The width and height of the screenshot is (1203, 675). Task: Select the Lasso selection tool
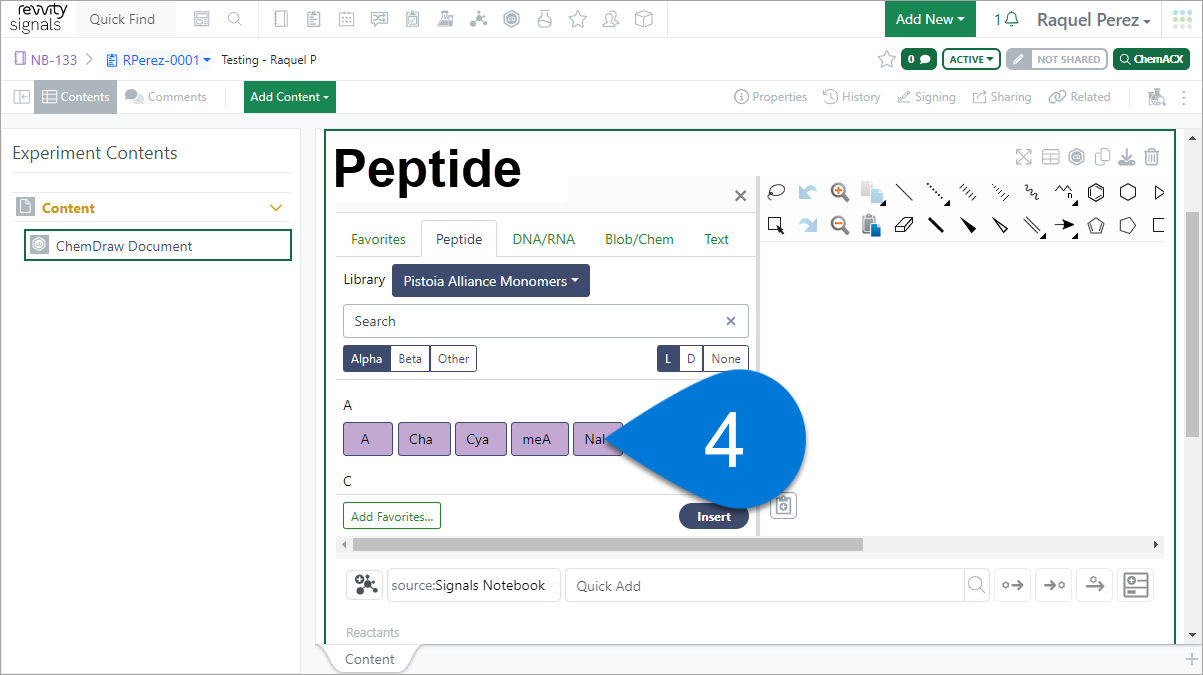(x=775, y=192)
